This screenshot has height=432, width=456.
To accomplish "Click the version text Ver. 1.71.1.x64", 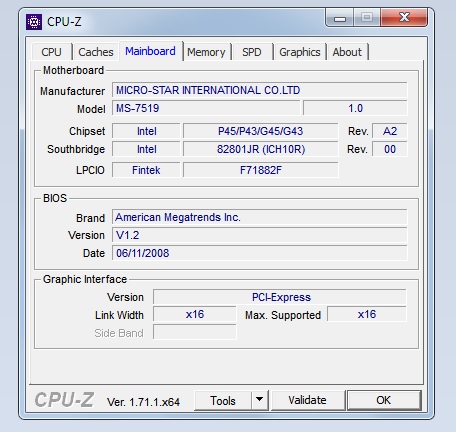I will [x=143, y=402].
